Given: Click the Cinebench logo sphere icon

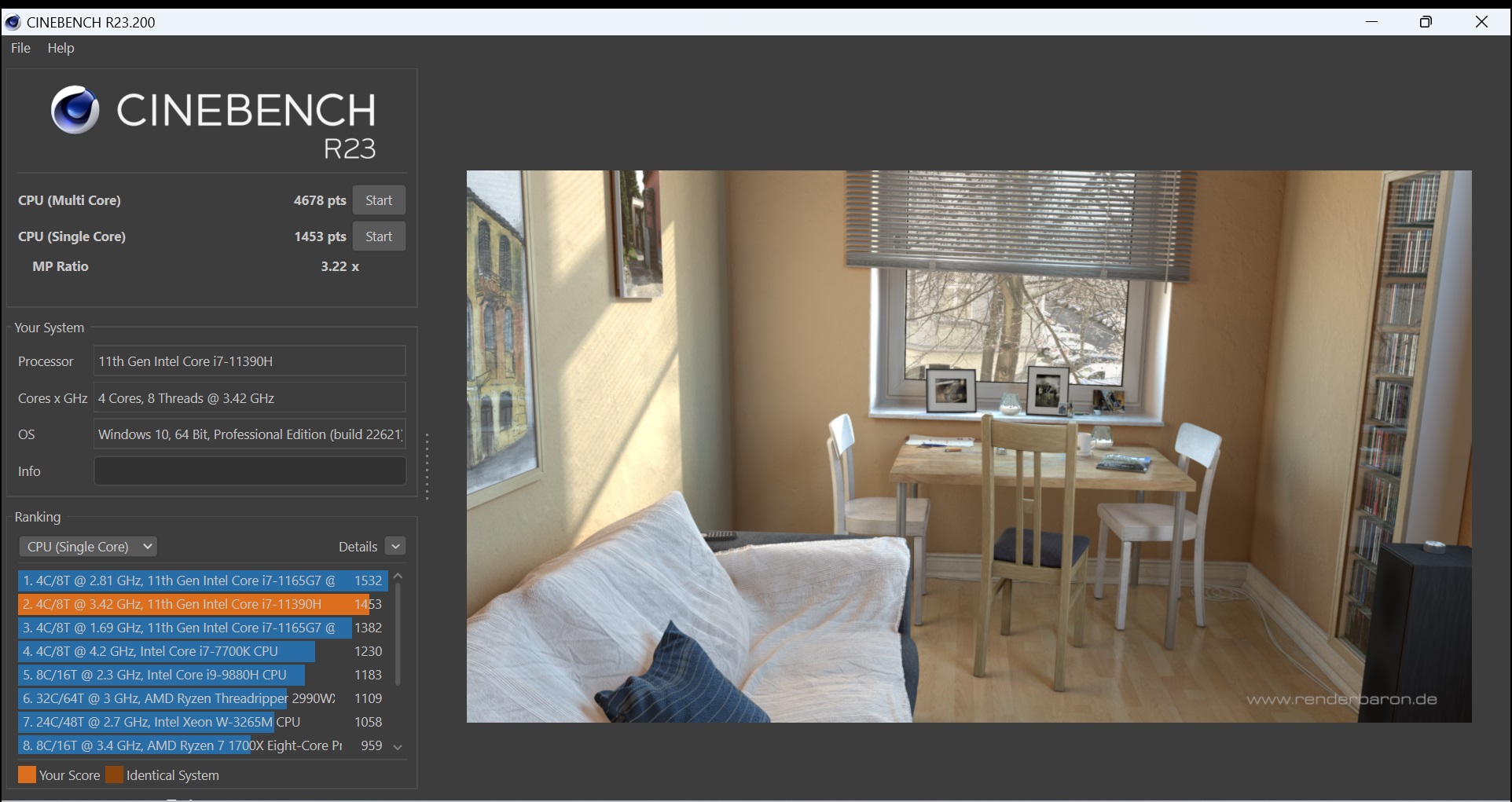Looking at the screenshot, I should point(75,110).
